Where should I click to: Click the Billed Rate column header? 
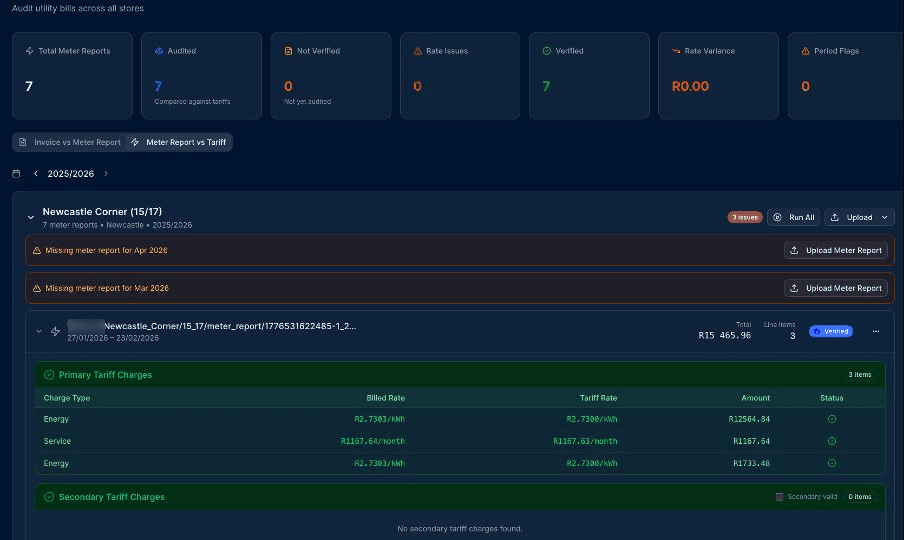385,398
